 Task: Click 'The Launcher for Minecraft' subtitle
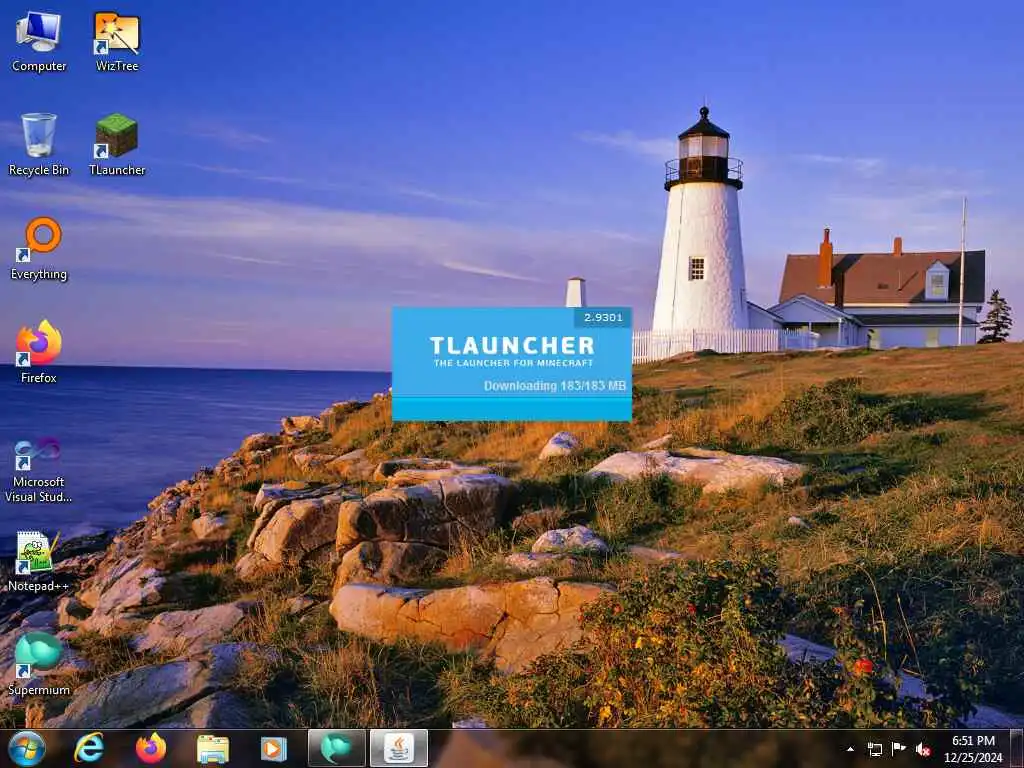[513, 362]
